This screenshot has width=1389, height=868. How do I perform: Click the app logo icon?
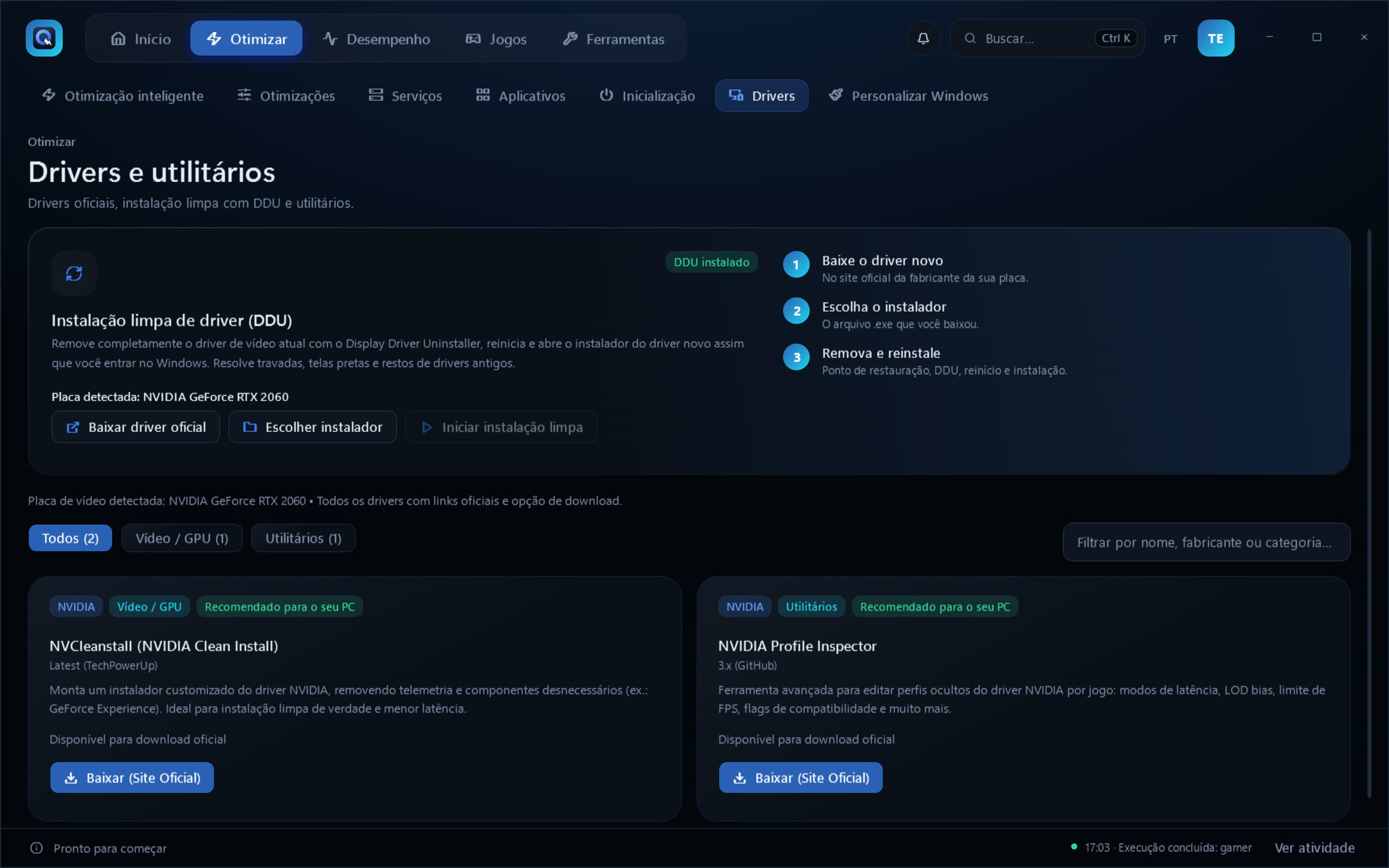pyautogui.click(x=44, y=39)
